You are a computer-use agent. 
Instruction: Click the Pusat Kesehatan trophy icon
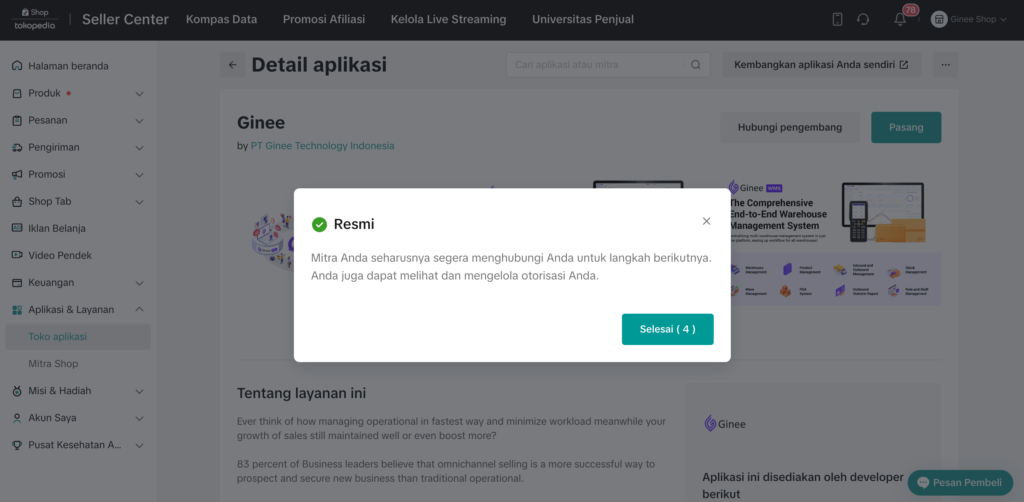pos(17,445)
